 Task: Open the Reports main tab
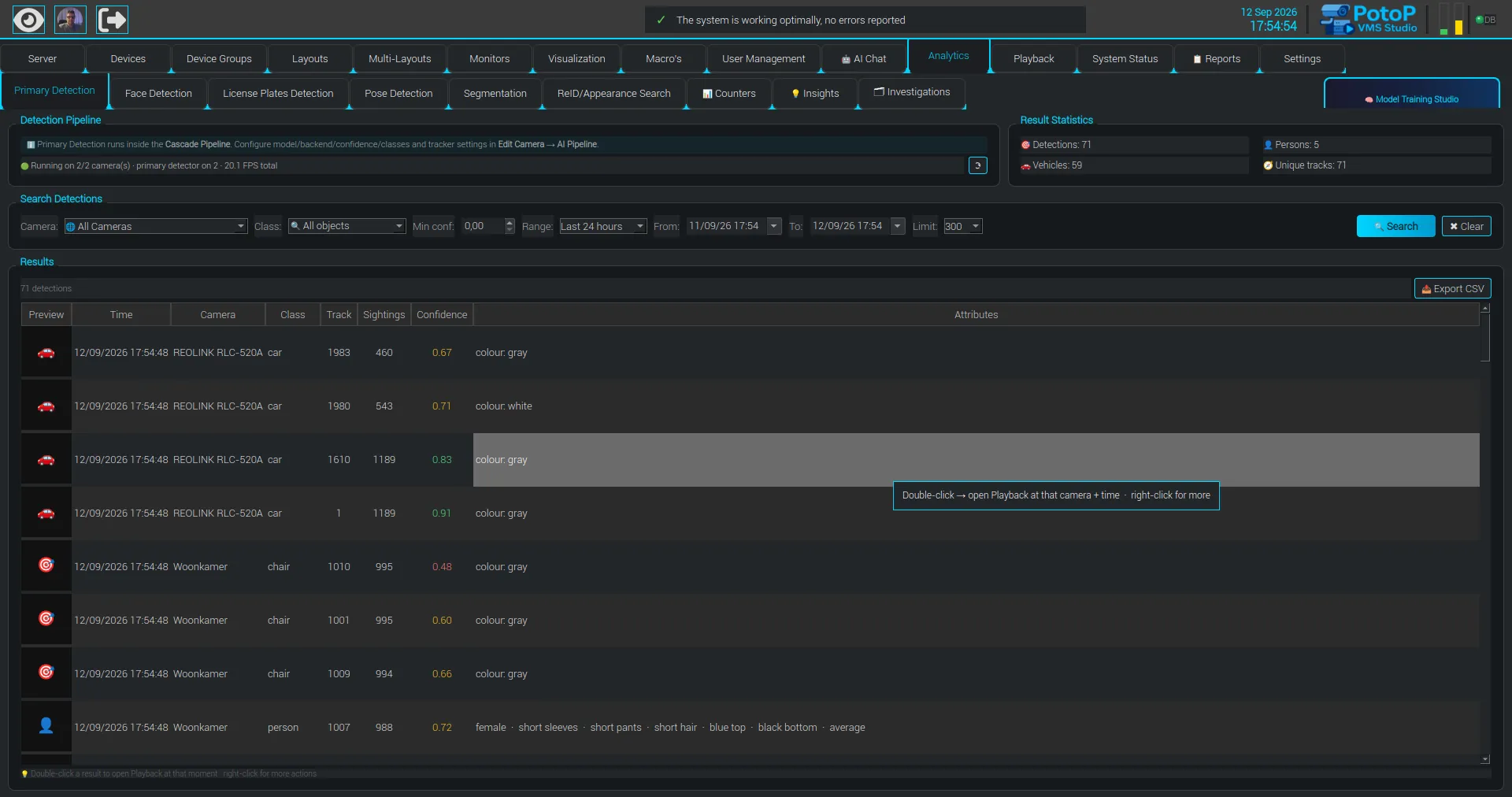(1217, 59)
